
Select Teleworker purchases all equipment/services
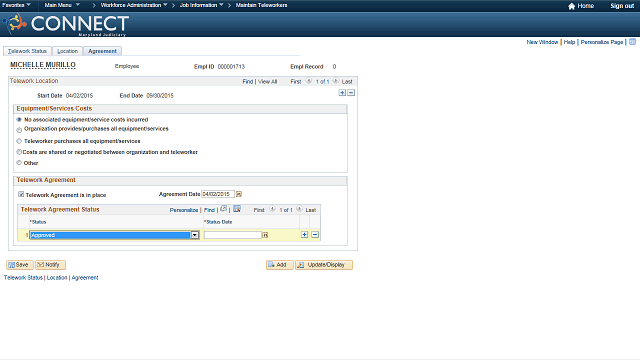coord(19,141)
